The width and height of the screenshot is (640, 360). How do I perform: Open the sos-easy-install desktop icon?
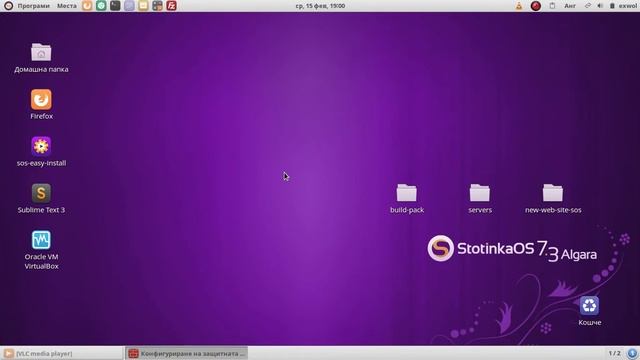pos(41,146)
